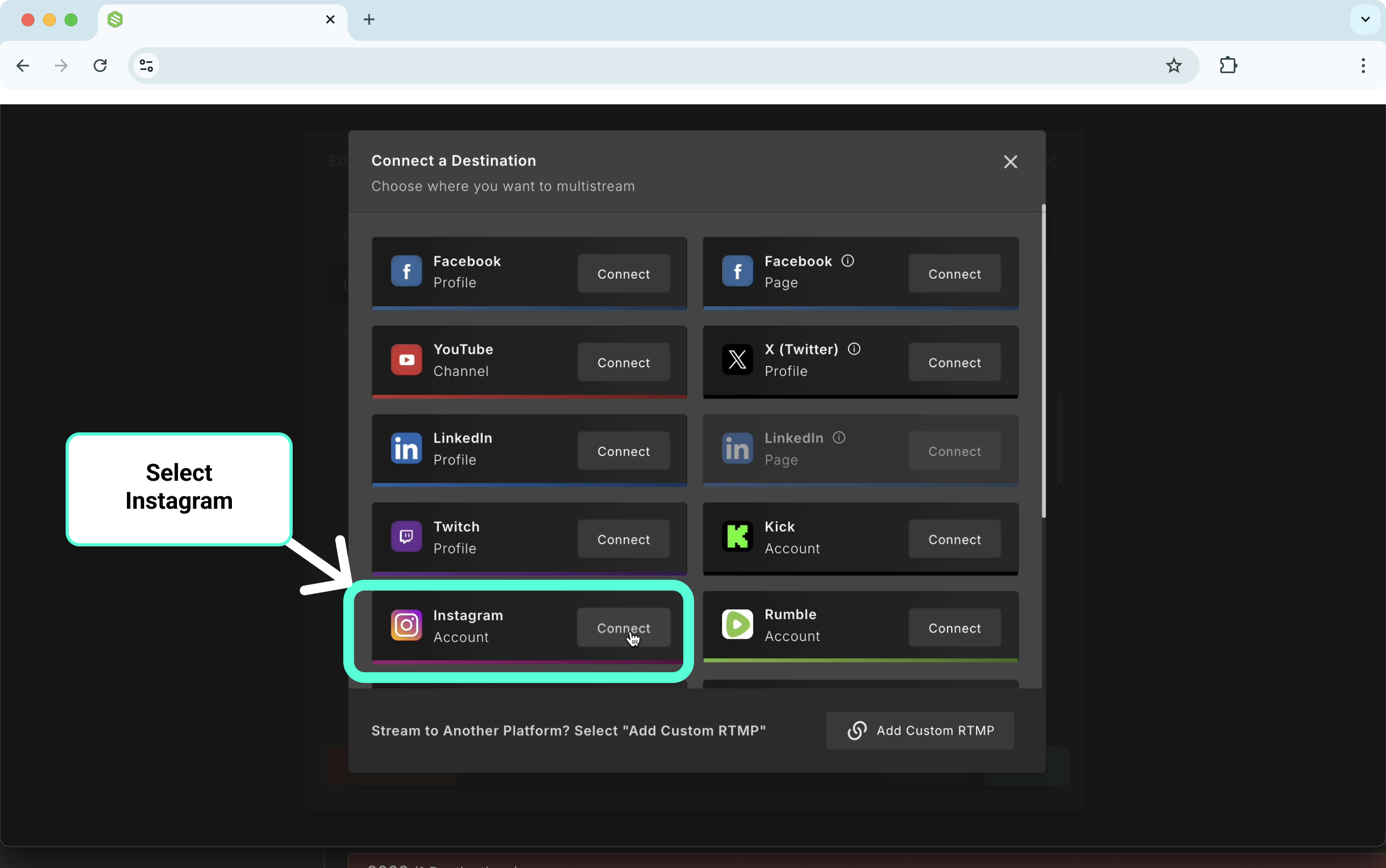Connect a Kick Account
This screenshot has width=1386, height=868.
[954, 539]
